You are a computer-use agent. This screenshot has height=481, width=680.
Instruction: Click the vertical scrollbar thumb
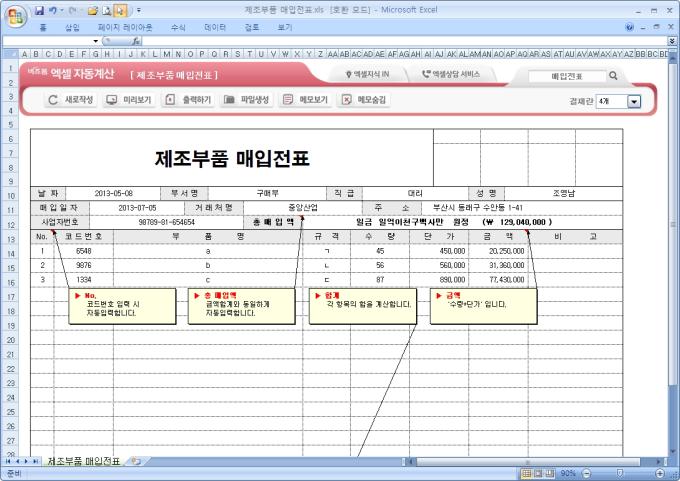pyautogui.click(x=673, y=224)
